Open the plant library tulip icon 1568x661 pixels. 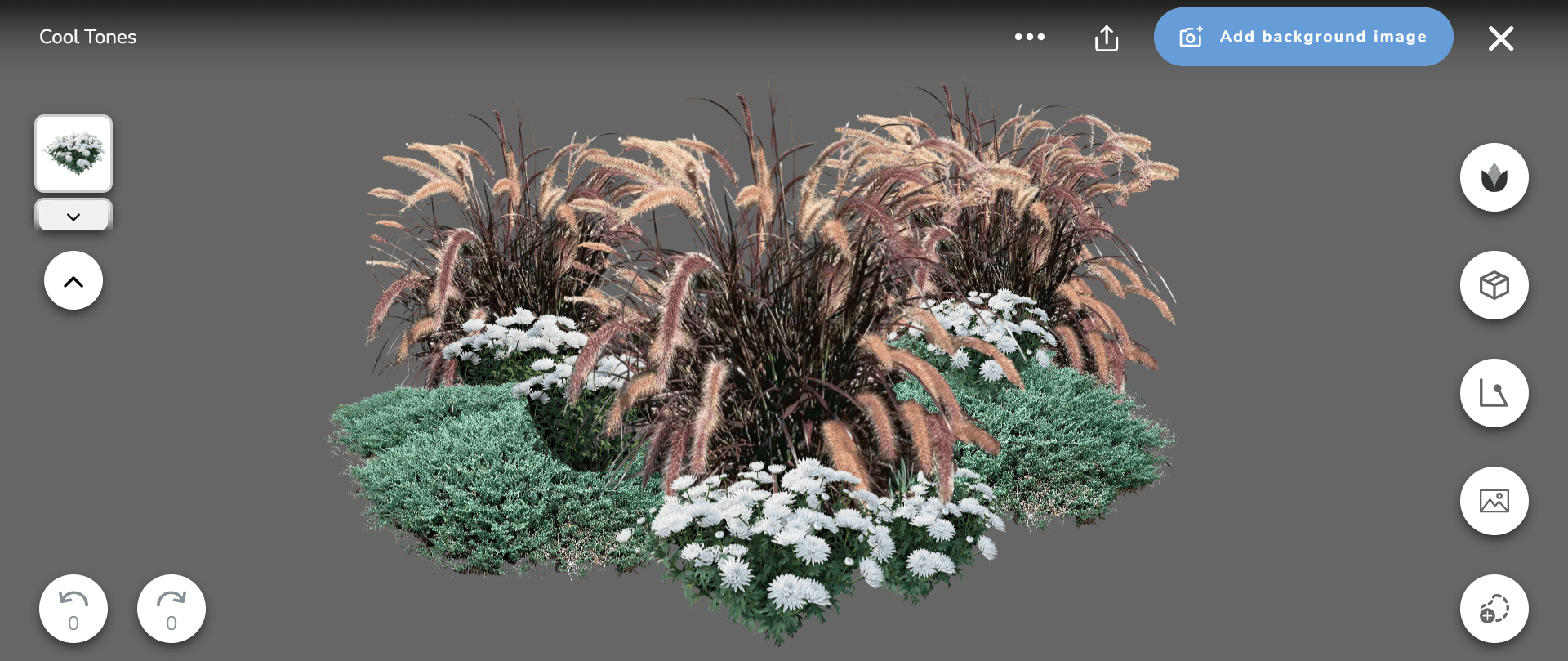point(1494,177)
